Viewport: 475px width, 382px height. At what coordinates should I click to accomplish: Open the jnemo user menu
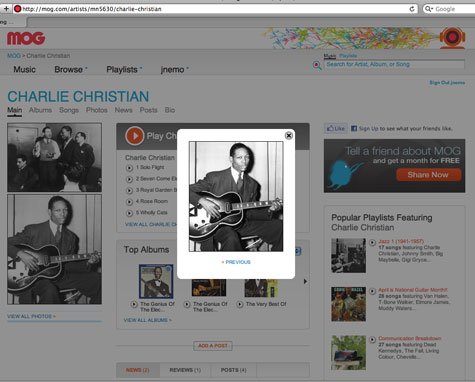pyautogui.click(x=174, y=69)
